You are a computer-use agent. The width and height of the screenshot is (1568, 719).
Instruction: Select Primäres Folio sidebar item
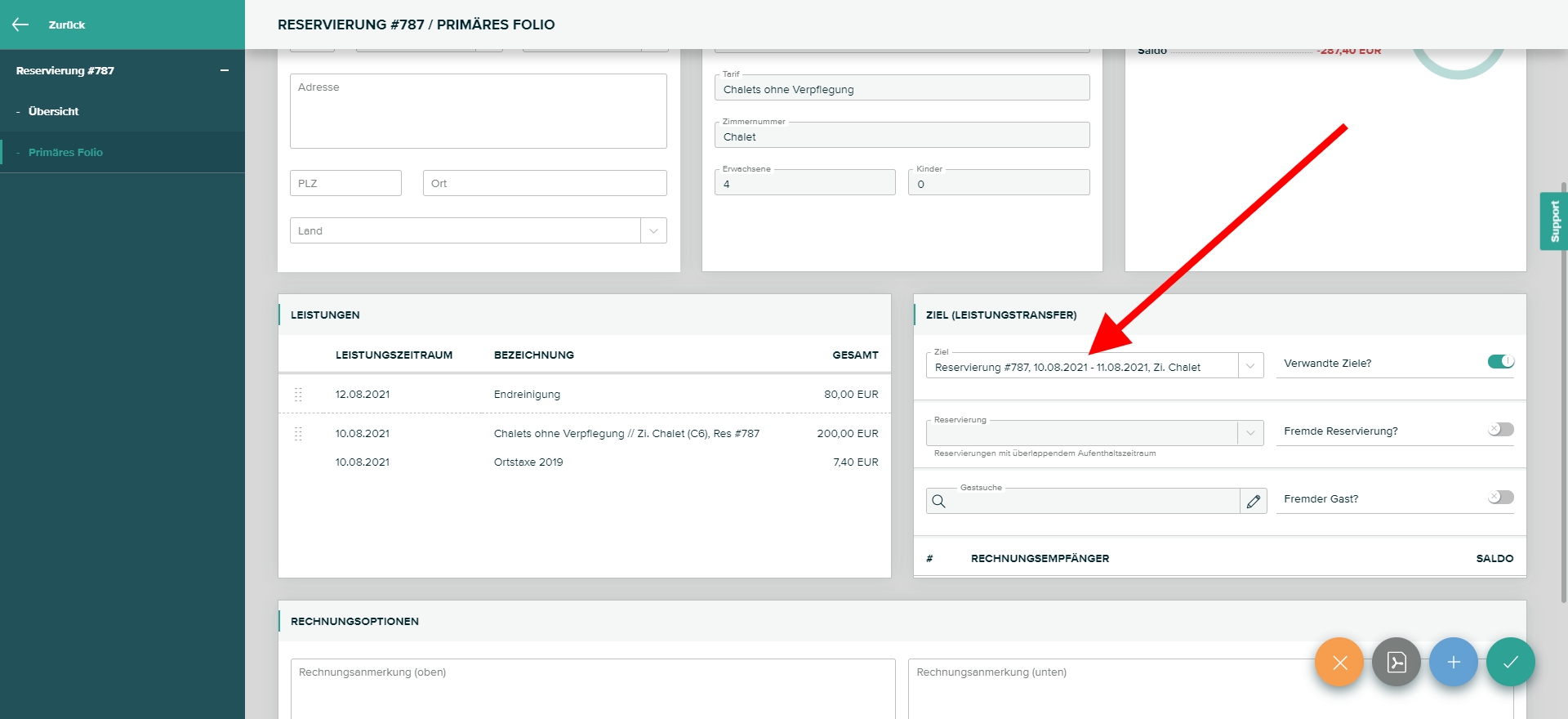(x=65, y=153)
